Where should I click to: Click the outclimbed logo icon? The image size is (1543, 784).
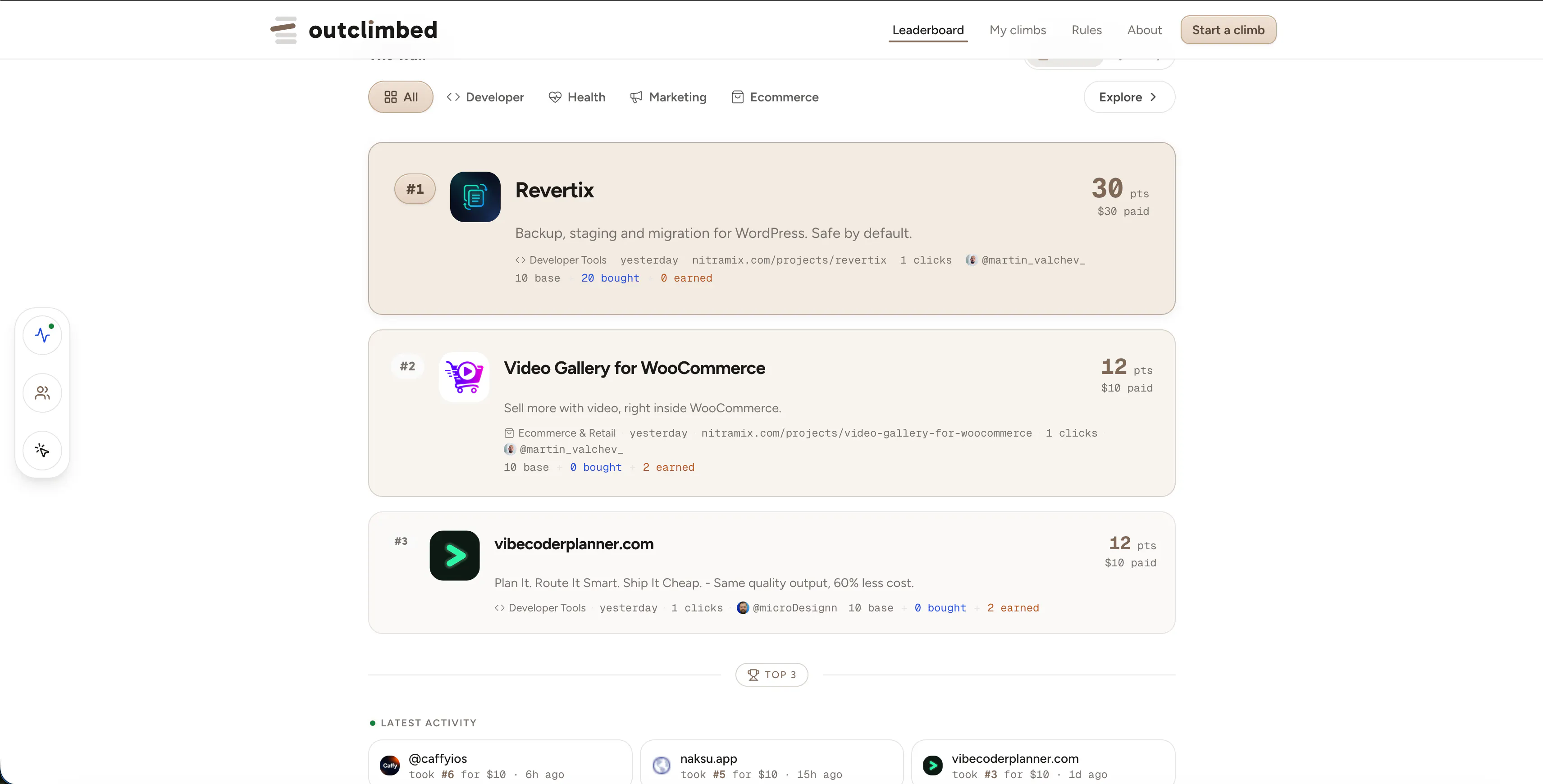[283, 30]
